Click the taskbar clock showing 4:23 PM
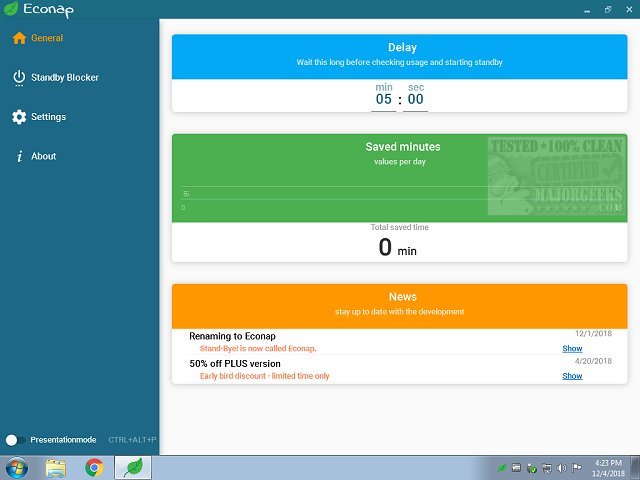This screenshot has width=640, height=480. pos(608,468)
